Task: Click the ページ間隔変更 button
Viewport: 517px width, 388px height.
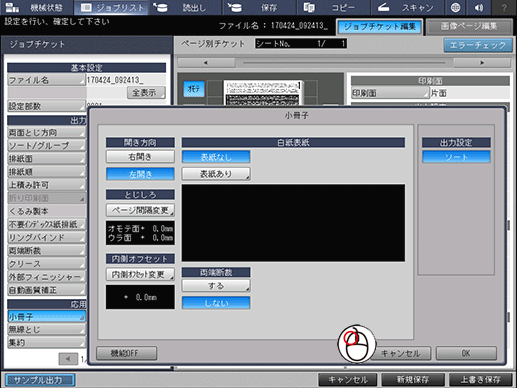Action: point(140,210)
